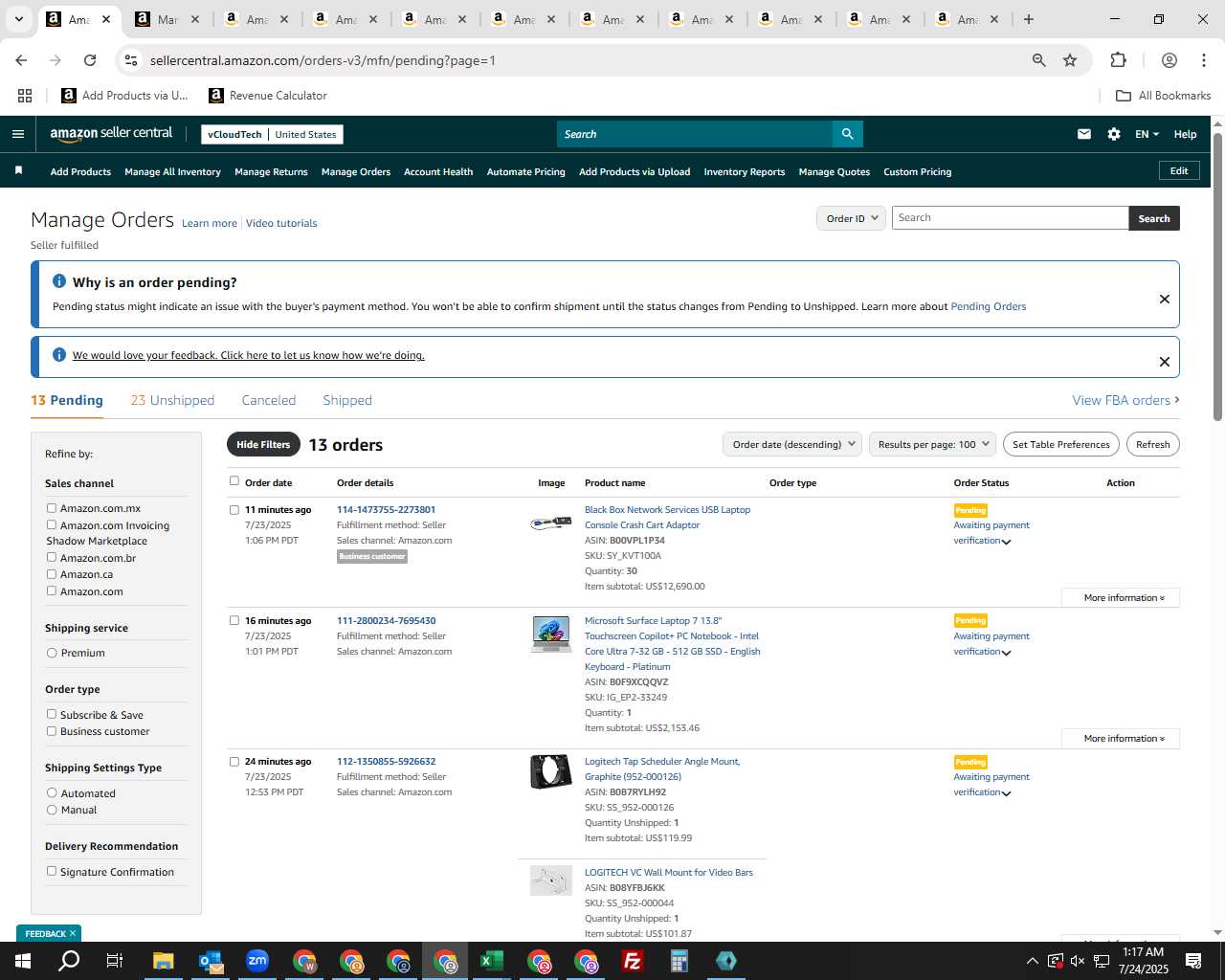This screenshot has height=980, width=1225.
Task: Reload the page with the refresh icon
Action: [x=90, y=60]
